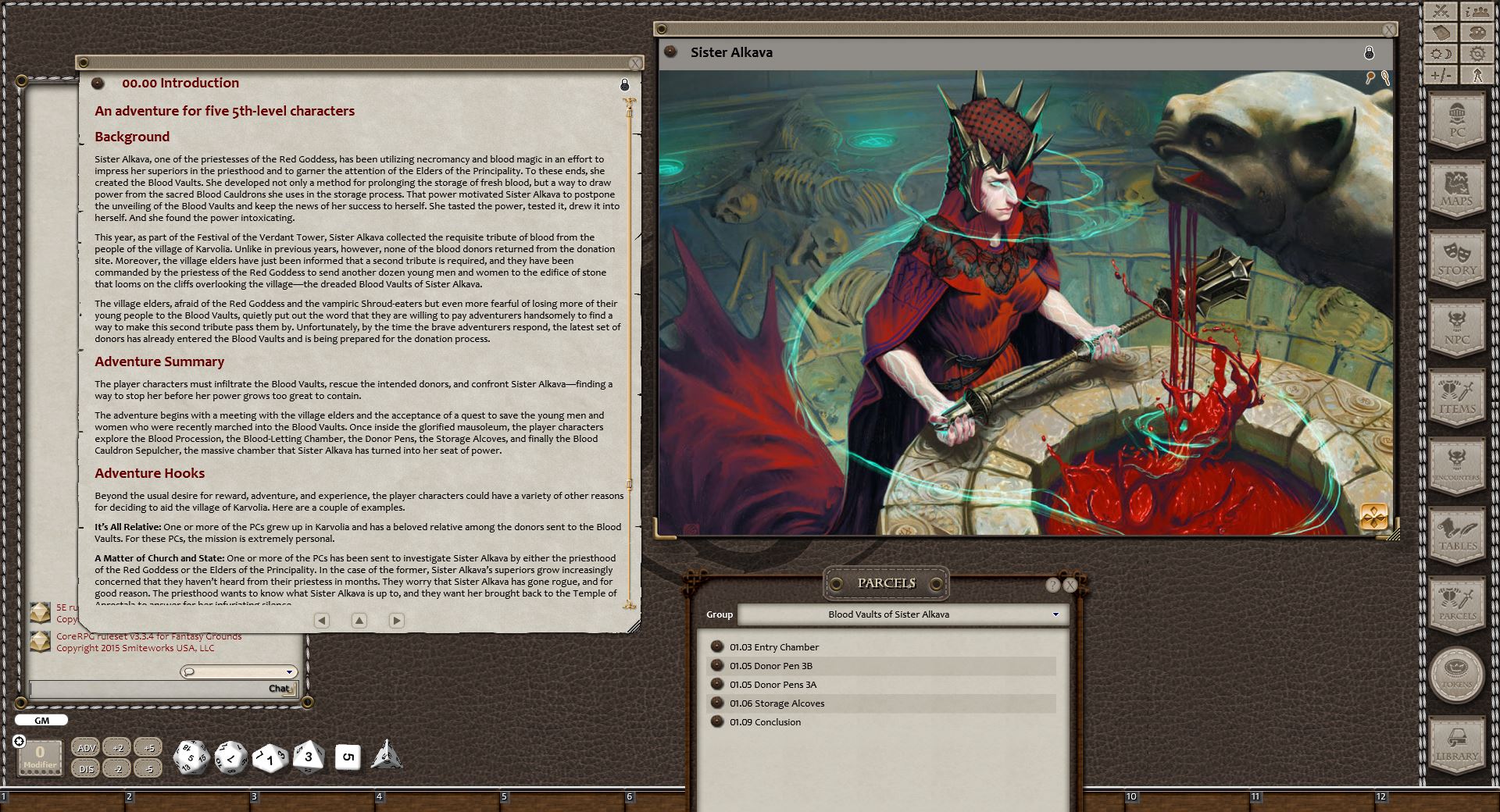Open the NPC sidebar shield

click(1457, 328)
